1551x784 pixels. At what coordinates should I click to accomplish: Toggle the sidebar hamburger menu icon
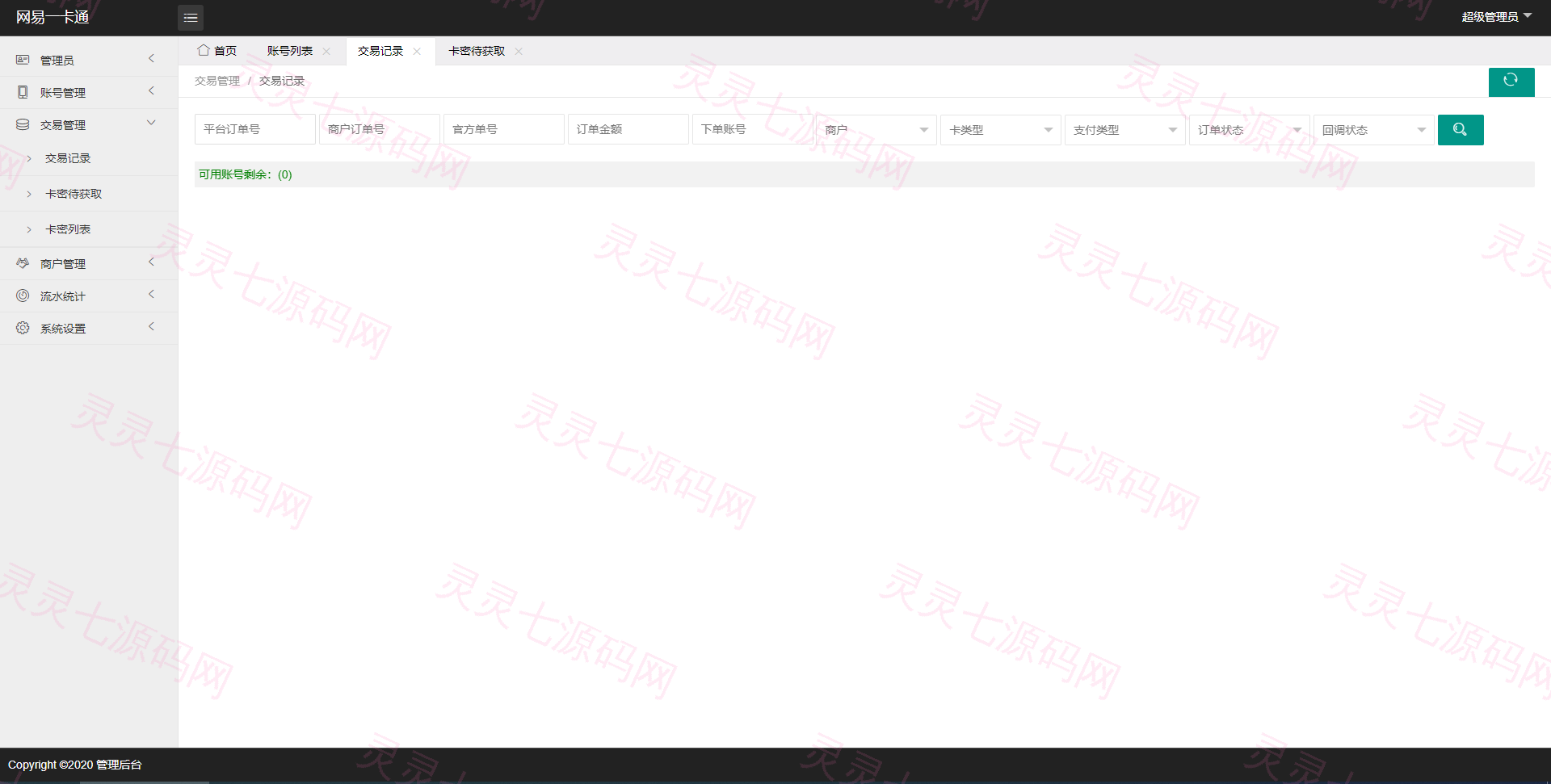191,18
